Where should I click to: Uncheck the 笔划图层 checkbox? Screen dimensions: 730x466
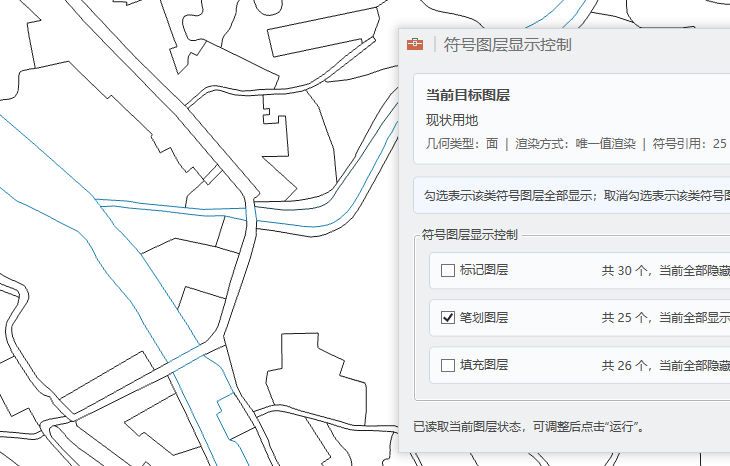(448, 318)
